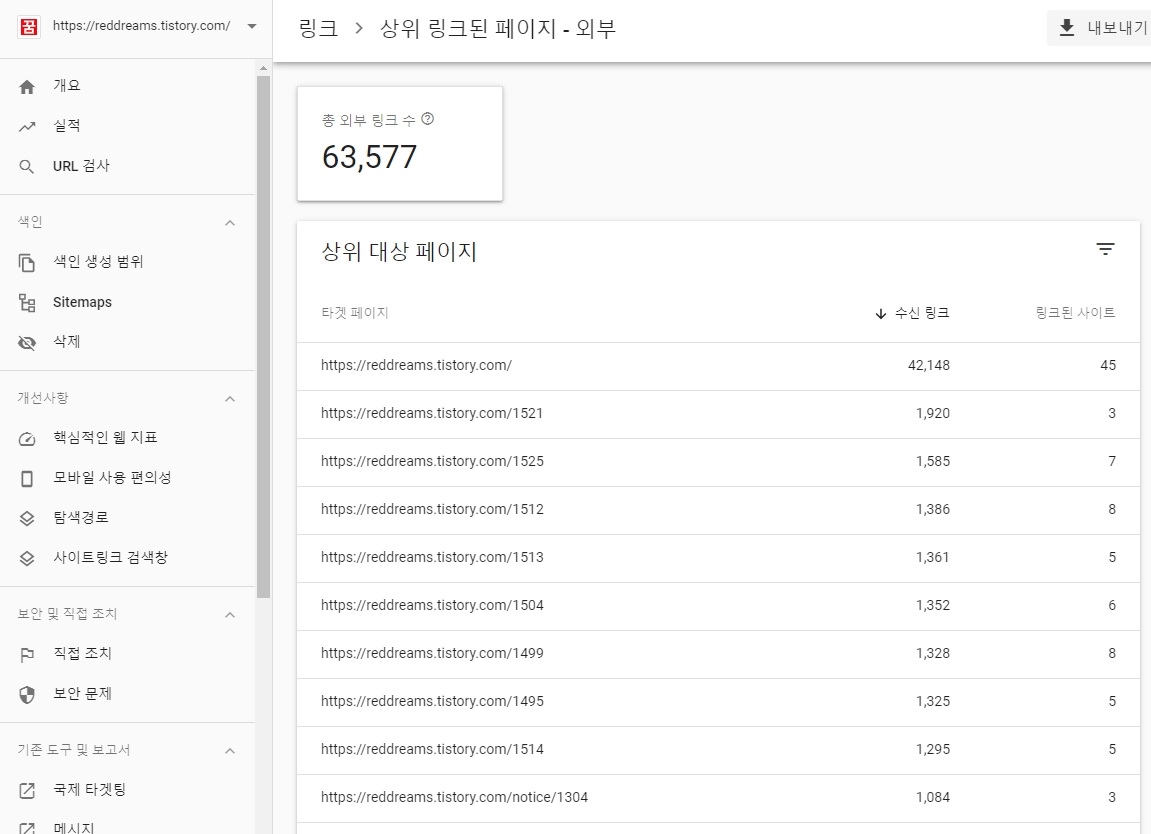Collapse the 기존 도구 및 보고서 section
This screenshot has width=1151, height=834.
coord(230,750)
